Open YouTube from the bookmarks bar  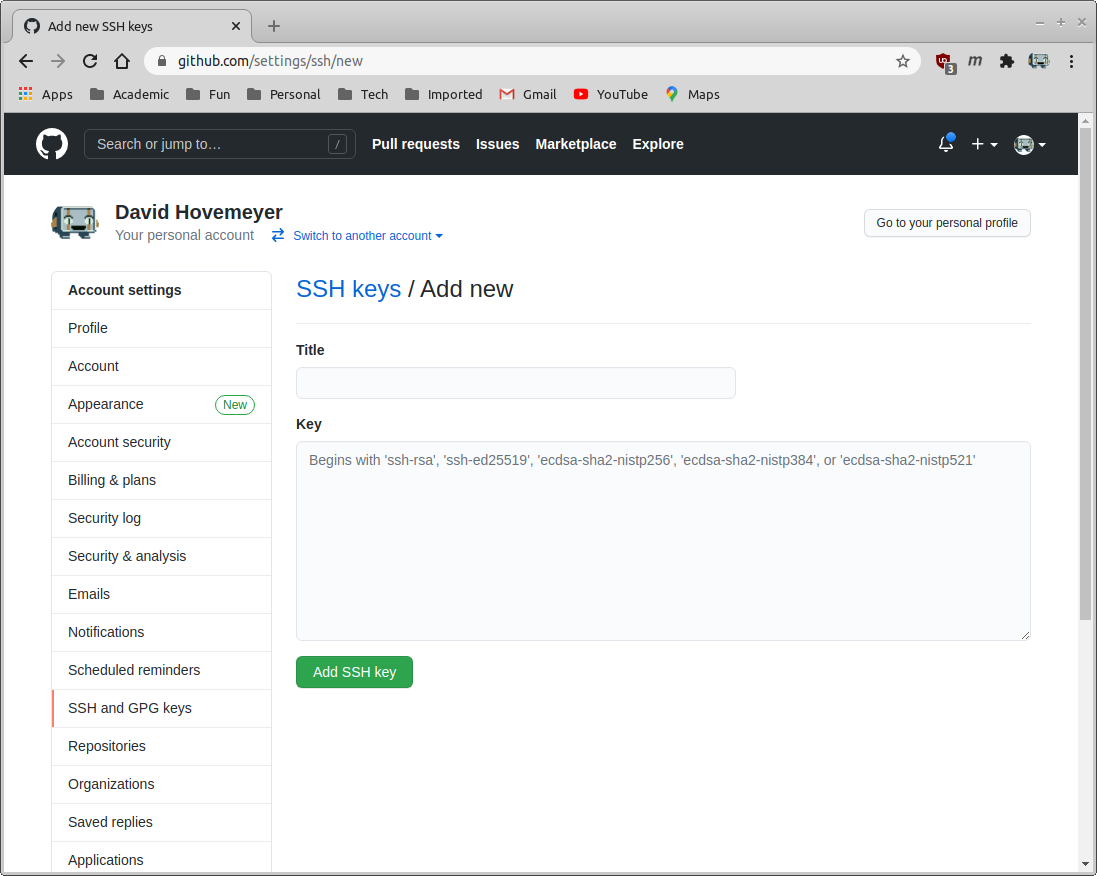610,94
